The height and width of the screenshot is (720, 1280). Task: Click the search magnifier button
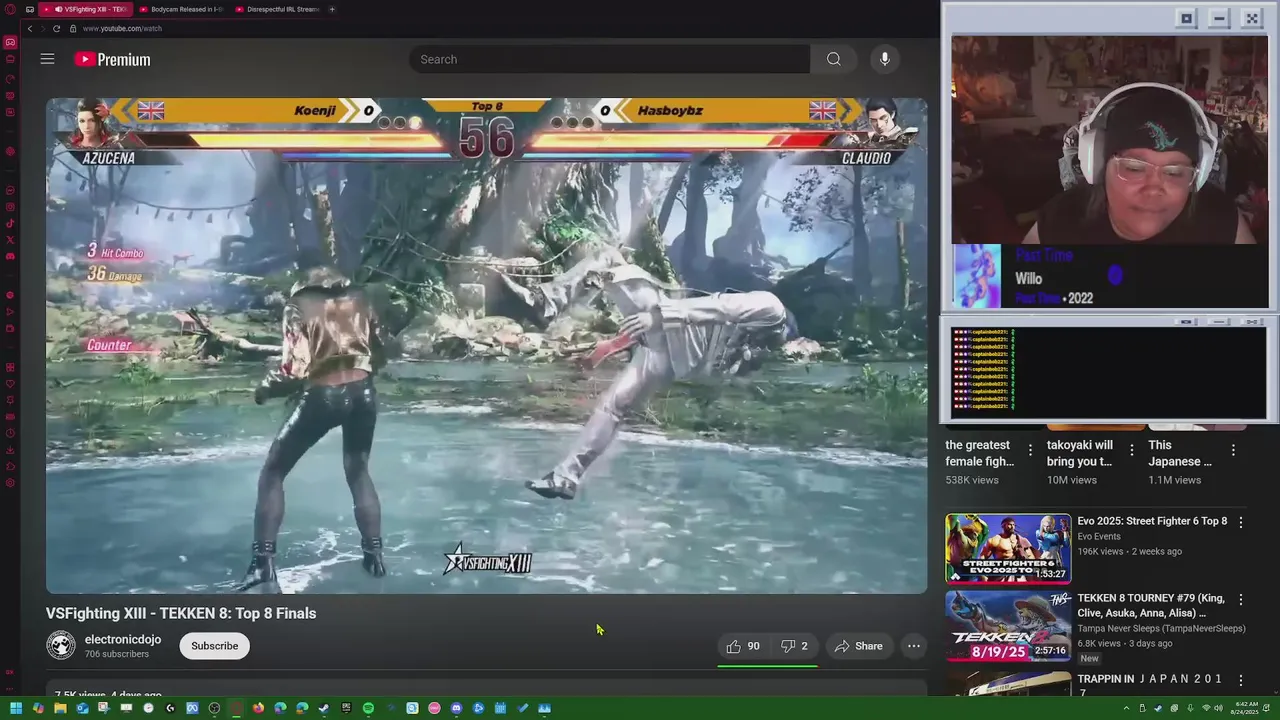point(833,59)
